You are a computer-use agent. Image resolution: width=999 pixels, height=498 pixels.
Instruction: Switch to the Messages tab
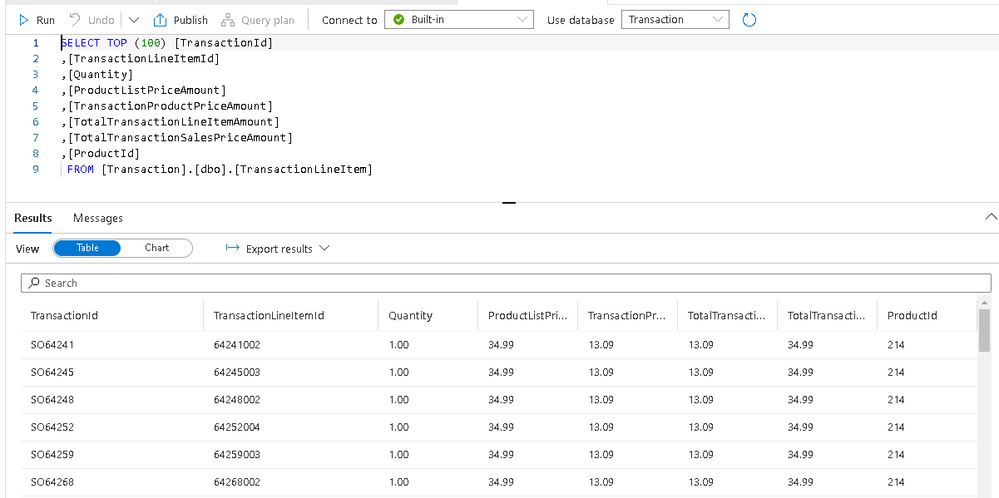click(97, 218)
